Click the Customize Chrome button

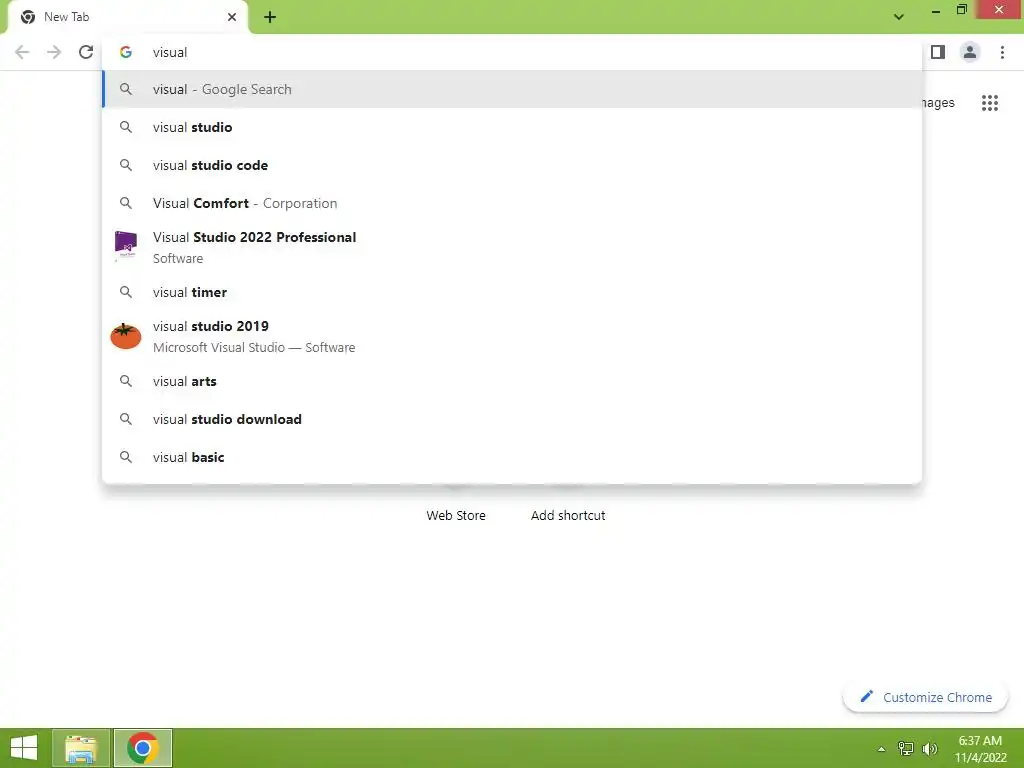pyautogui.click(x=925, y=697)
